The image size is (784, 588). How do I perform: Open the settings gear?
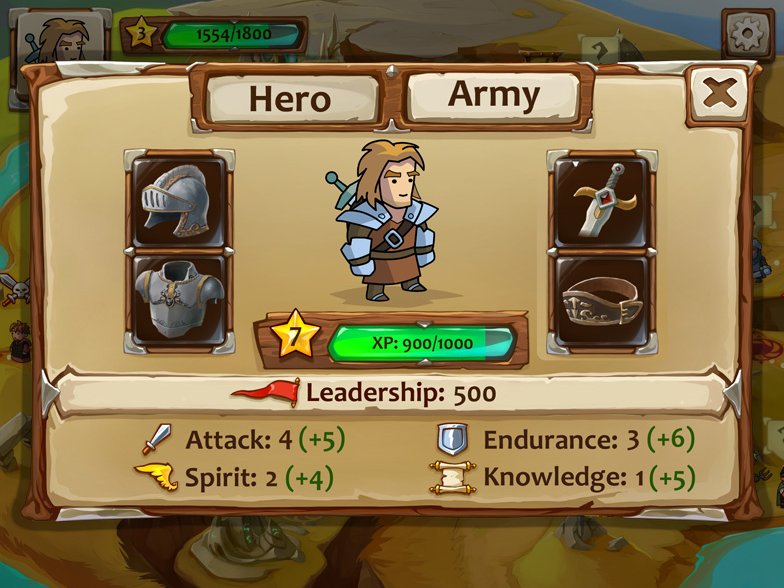point(747,34)
